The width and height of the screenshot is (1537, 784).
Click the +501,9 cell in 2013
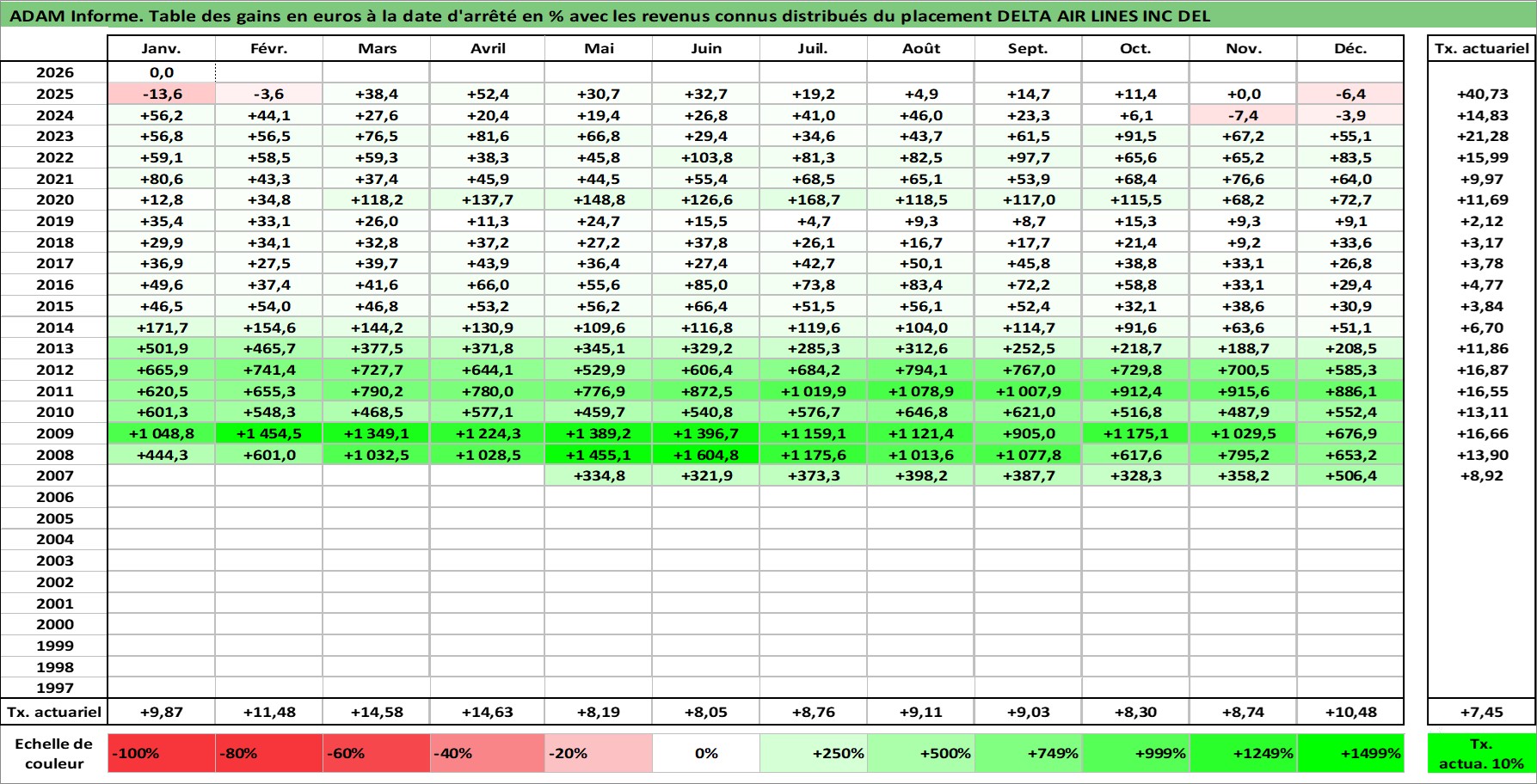(162, 349)
